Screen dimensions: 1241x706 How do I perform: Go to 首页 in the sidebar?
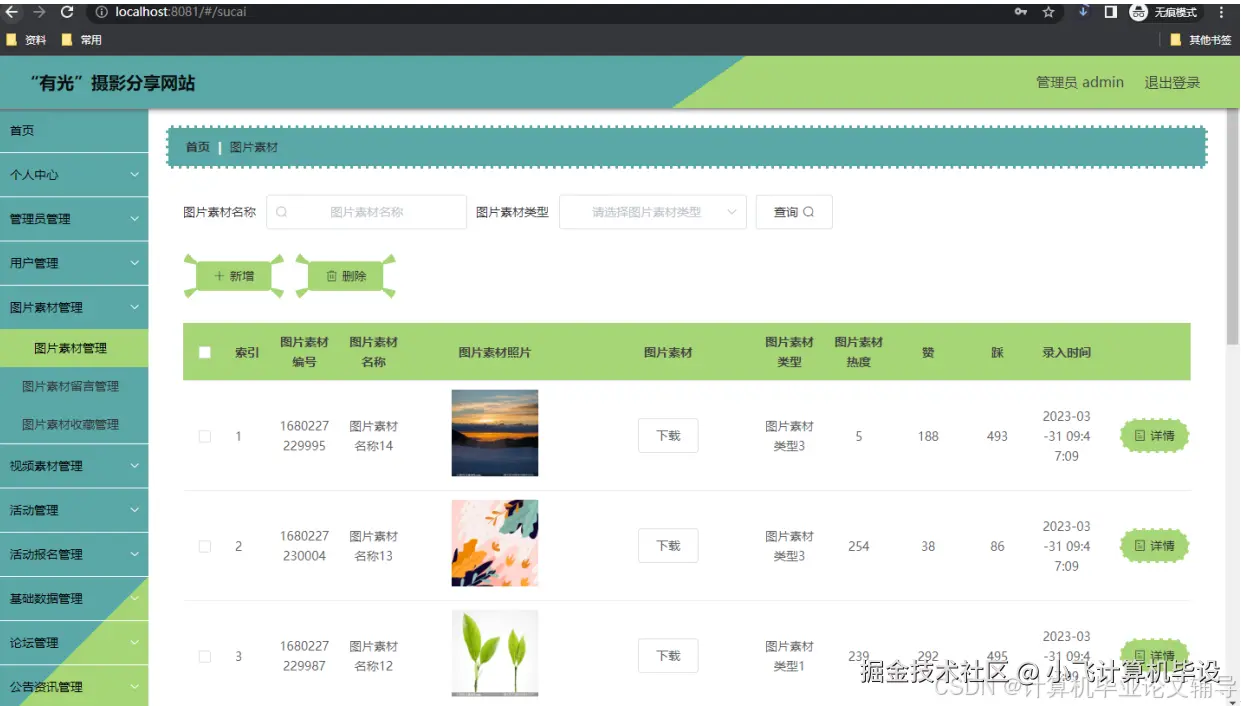(74, 130)
